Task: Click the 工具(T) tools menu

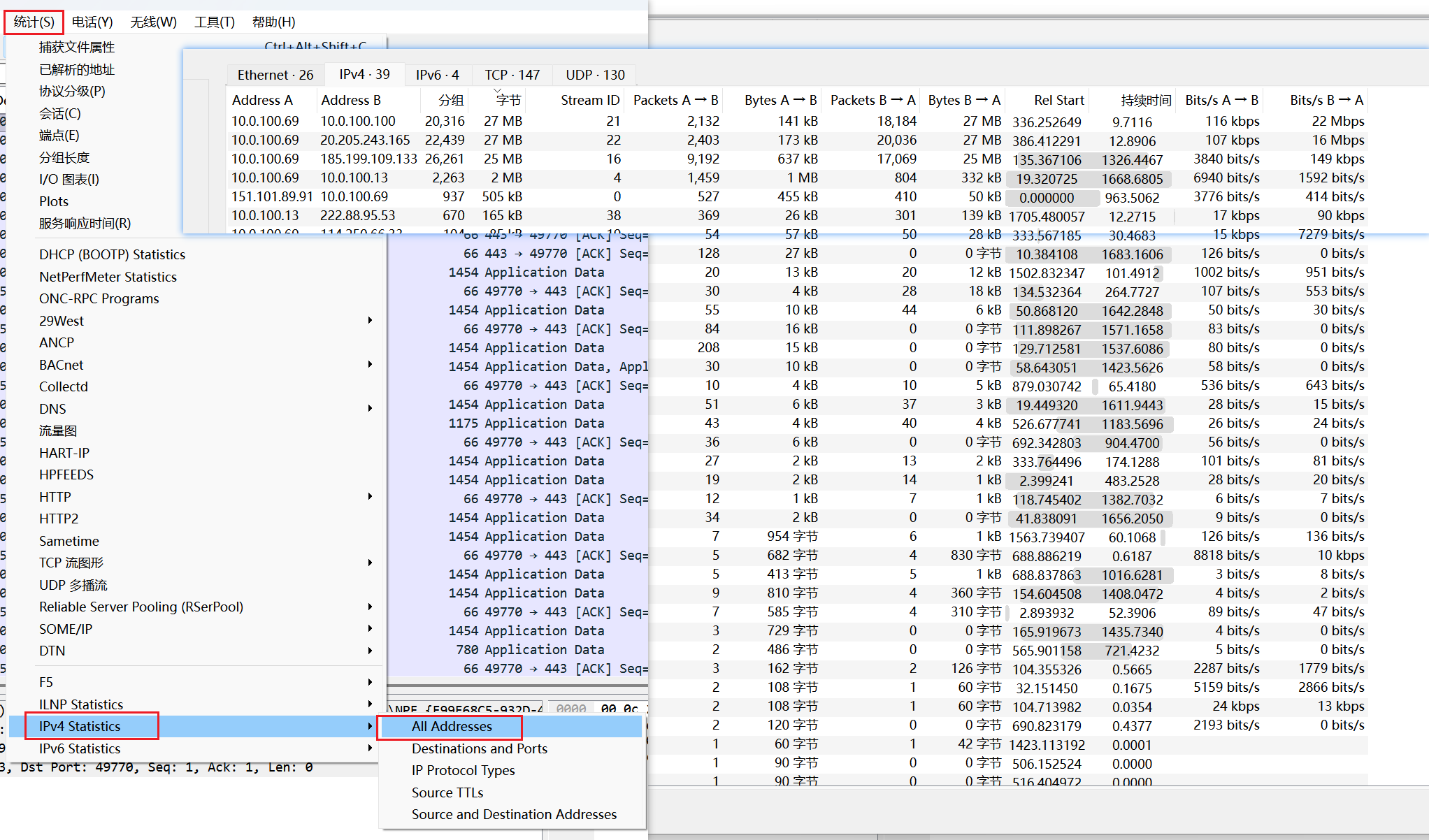Action: 214,22
